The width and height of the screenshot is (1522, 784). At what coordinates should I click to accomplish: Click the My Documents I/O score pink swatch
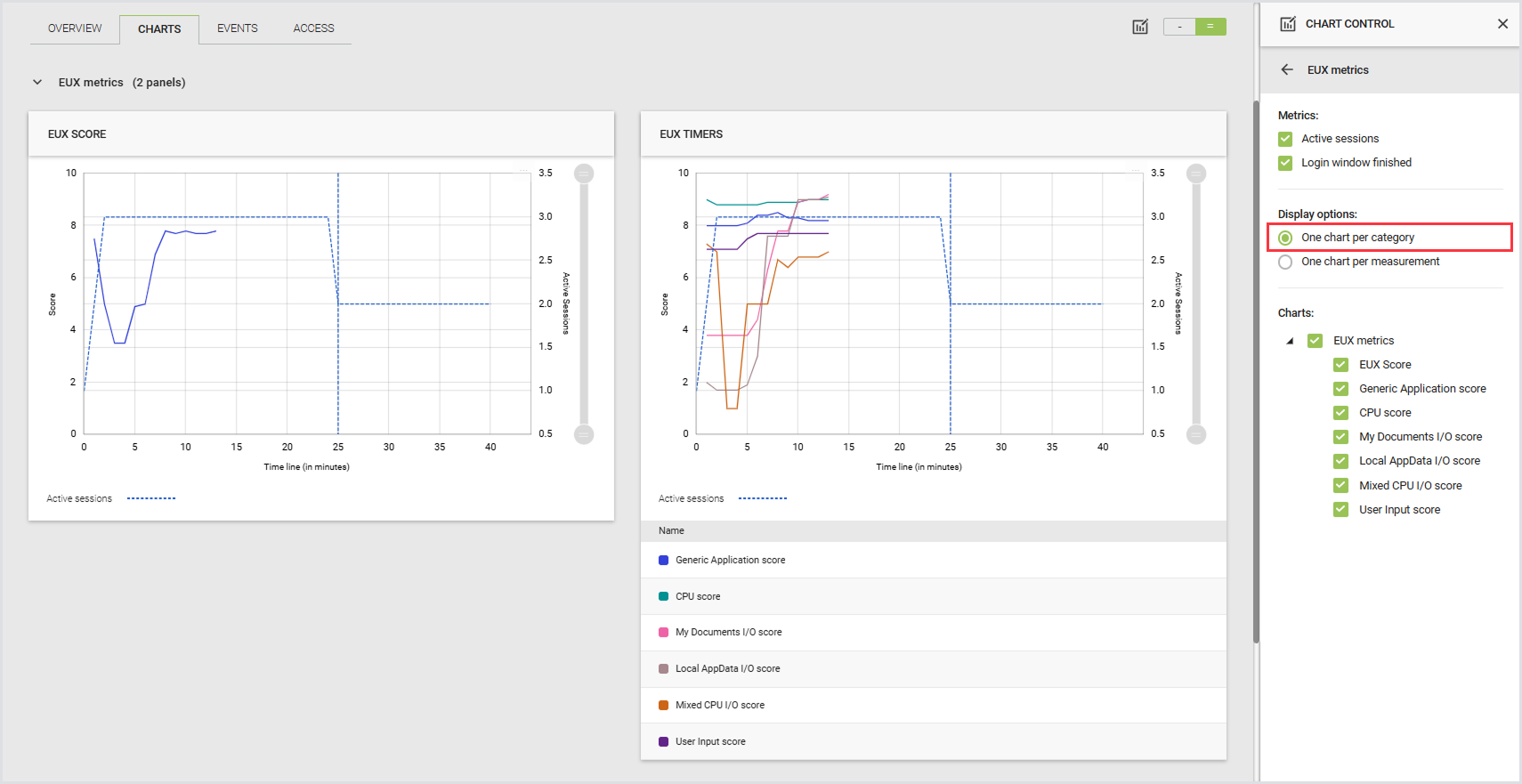[663, 633]
